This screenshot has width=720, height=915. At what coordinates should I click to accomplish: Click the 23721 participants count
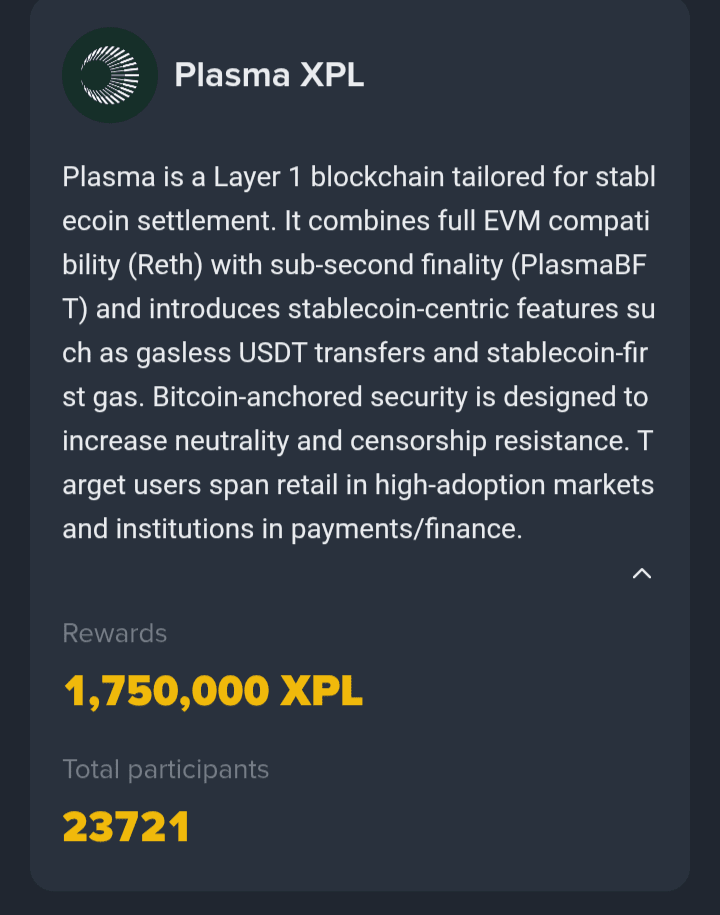pyautogui.click(x=126, y=827)
